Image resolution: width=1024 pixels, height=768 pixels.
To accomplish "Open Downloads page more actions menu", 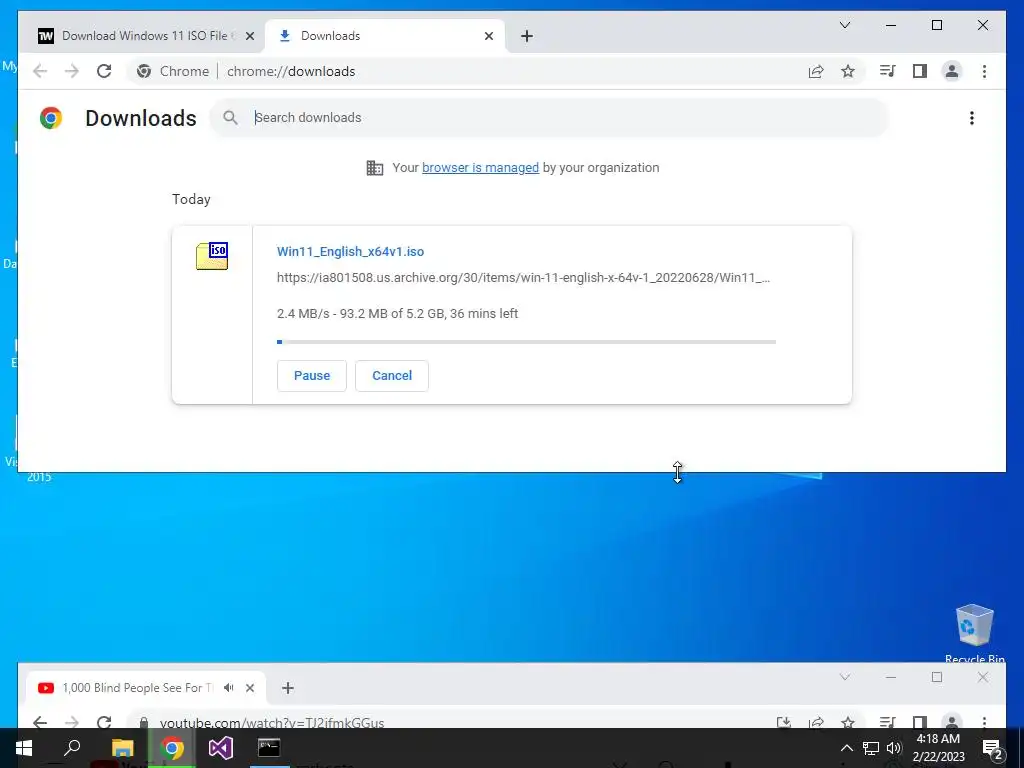I will tap(972, 118).
